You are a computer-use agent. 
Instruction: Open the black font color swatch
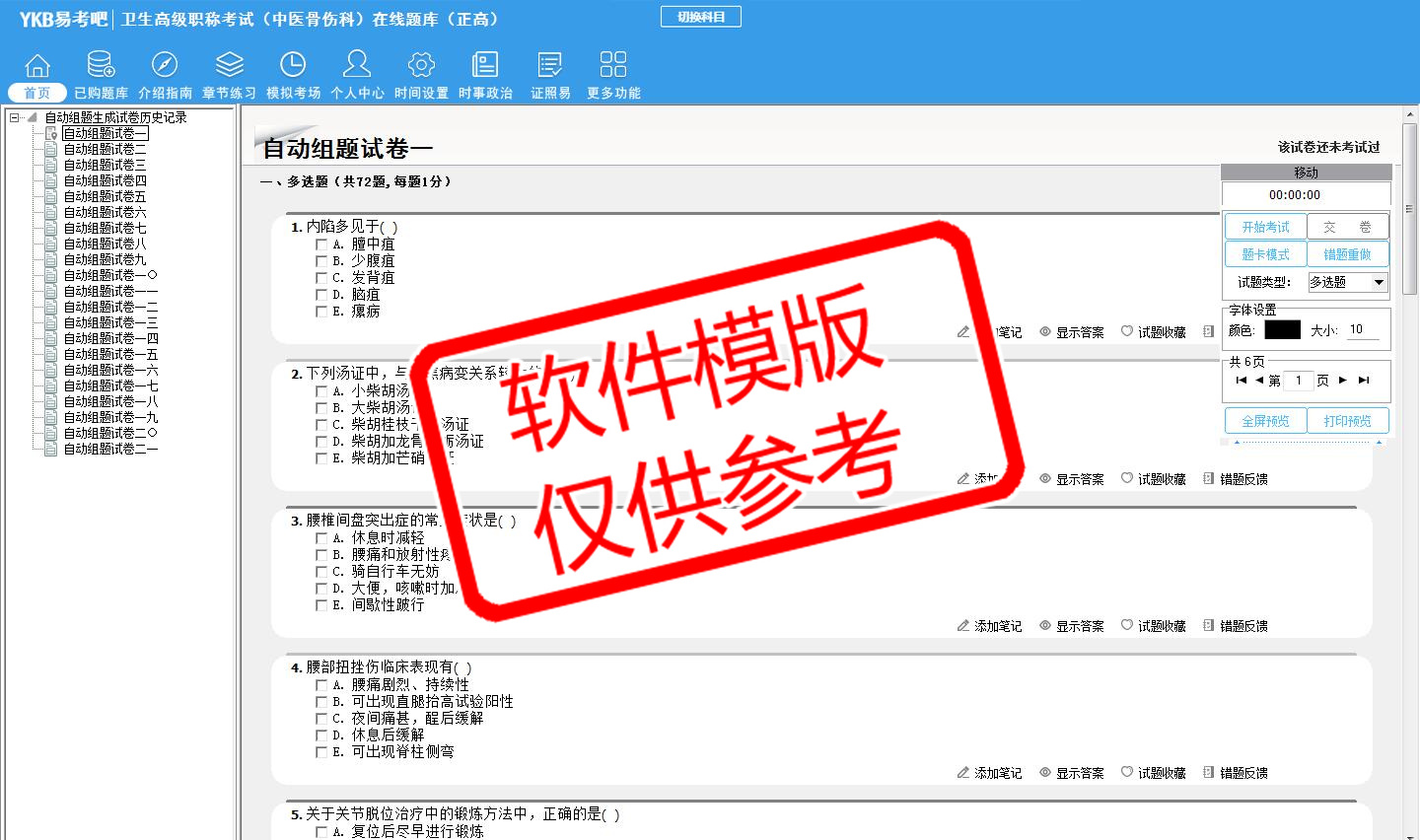pos(1282,330)
